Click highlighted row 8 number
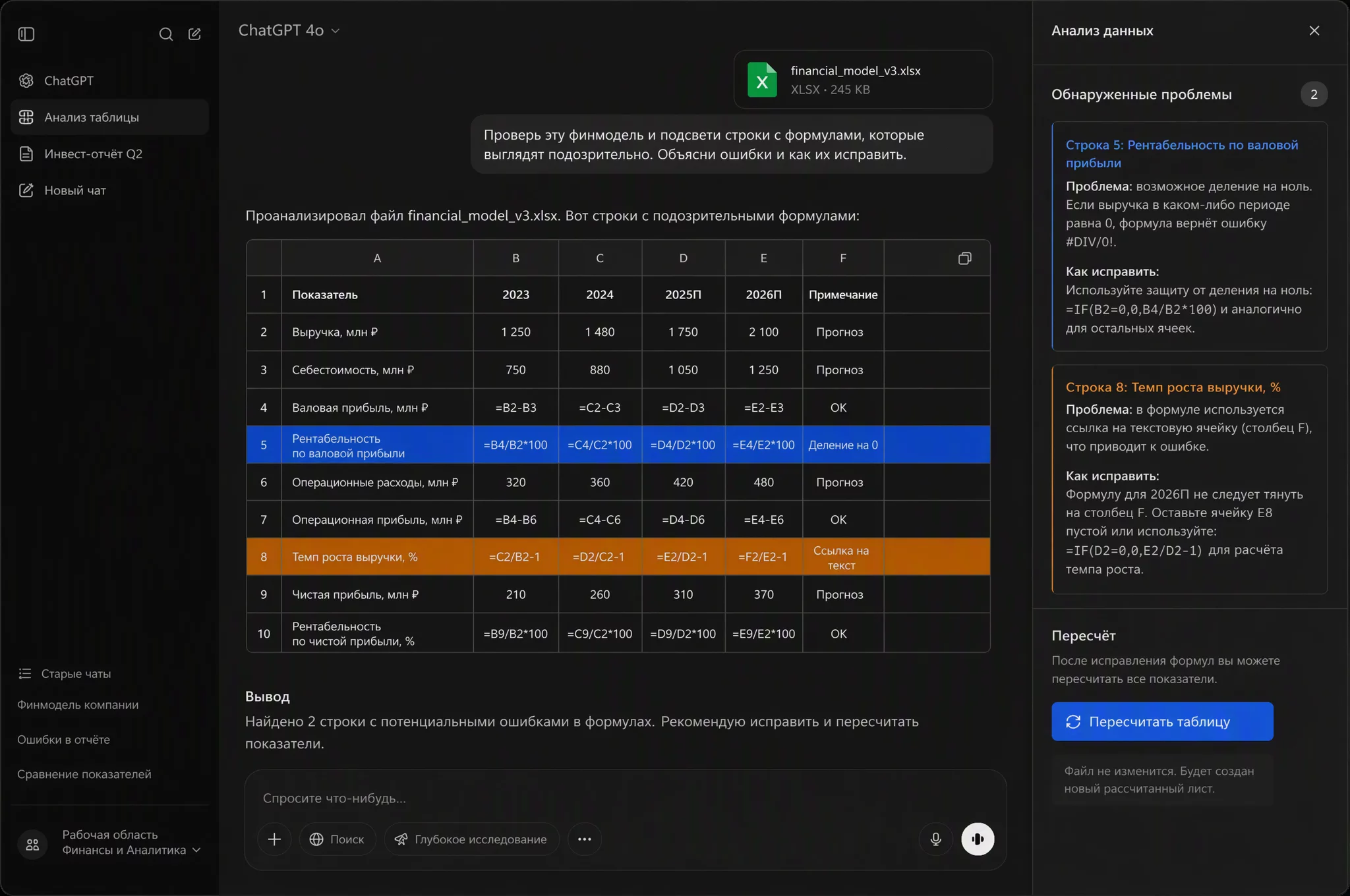 (x=264, y=557)
